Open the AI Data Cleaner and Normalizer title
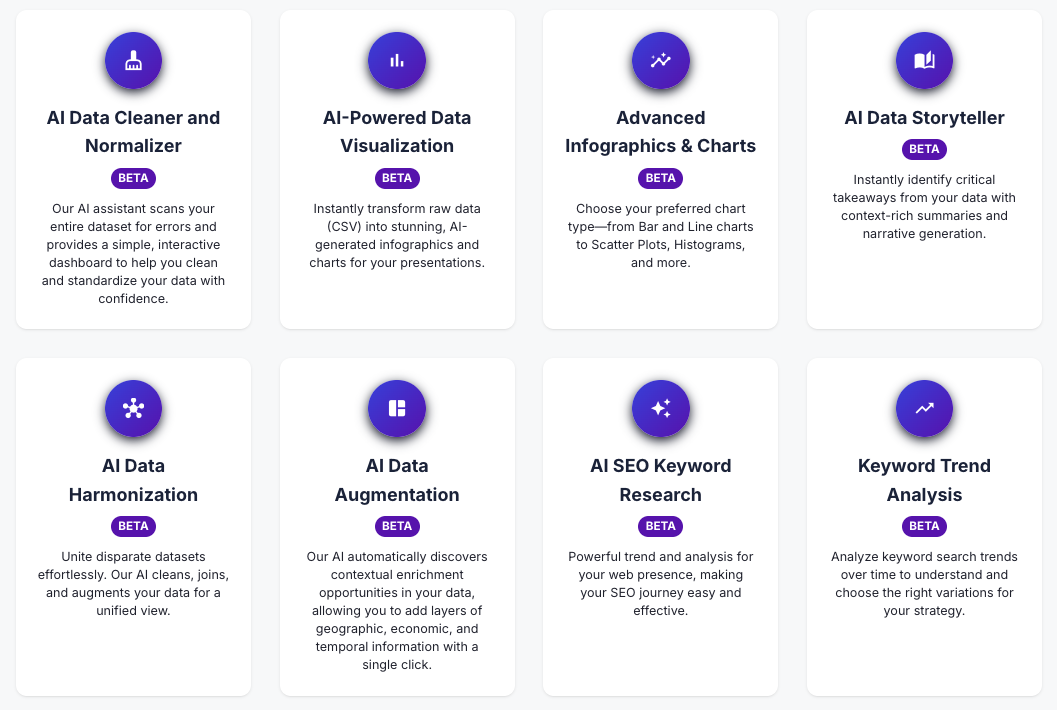Screen dimensions: 1057x710 (x=133, y=132)
